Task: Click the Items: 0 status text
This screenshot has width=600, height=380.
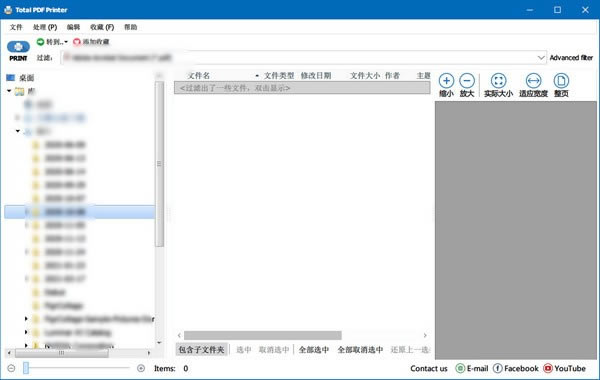Action: pos(171,368)
